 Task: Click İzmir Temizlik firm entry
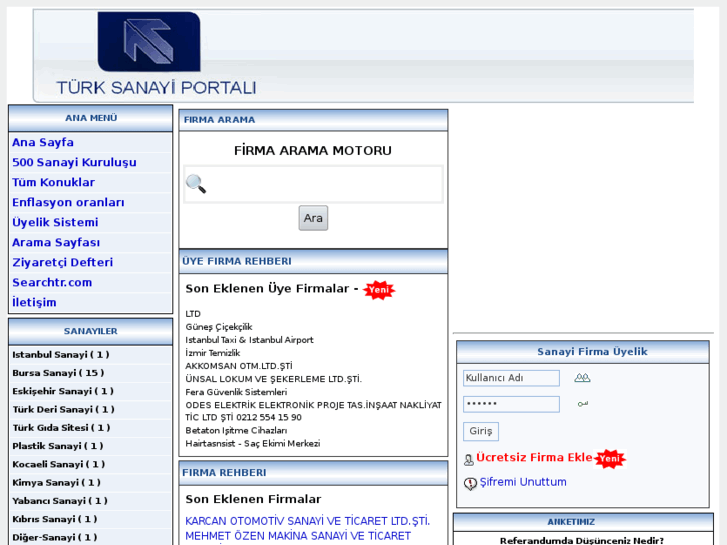[213, 353]
